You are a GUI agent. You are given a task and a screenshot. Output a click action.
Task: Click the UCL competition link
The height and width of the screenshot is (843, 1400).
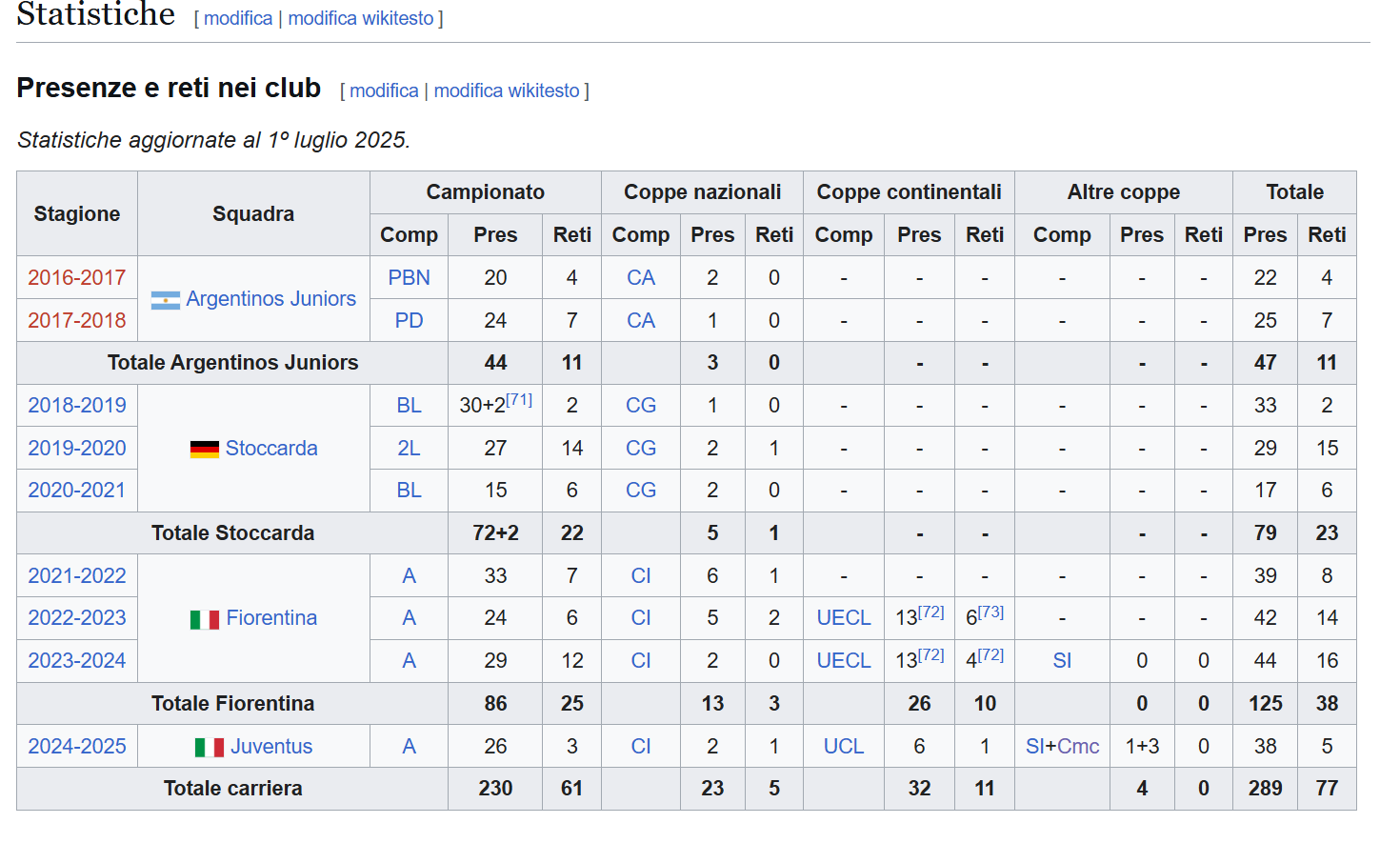[x=844, y=747]
